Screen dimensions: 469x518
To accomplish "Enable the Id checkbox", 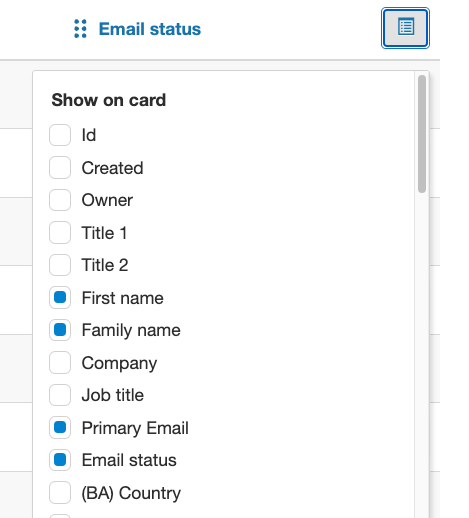I will pos(60,135).
